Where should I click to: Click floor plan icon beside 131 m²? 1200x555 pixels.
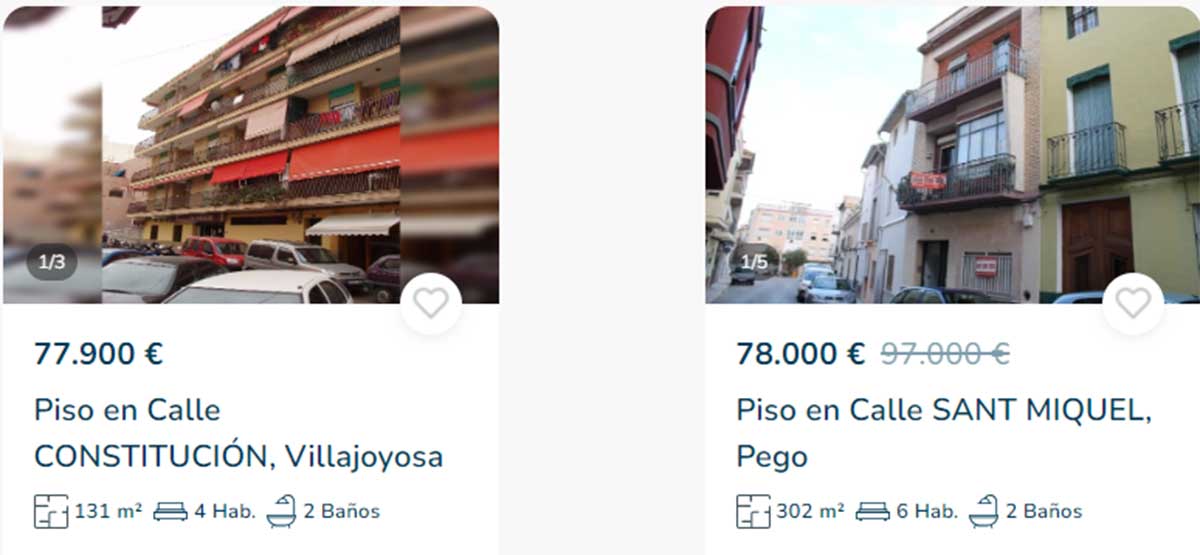point(51,511)
